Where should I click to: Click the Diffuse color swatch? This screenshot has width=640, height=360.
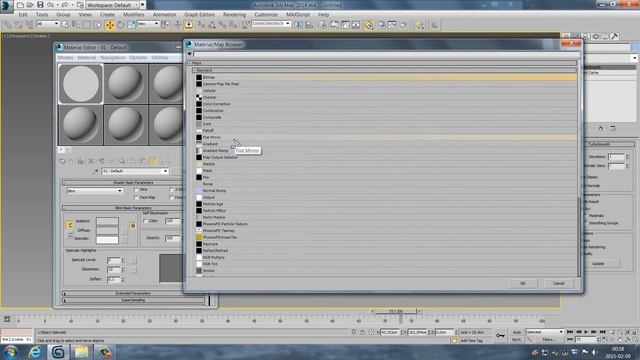click(x=107, y=231)
